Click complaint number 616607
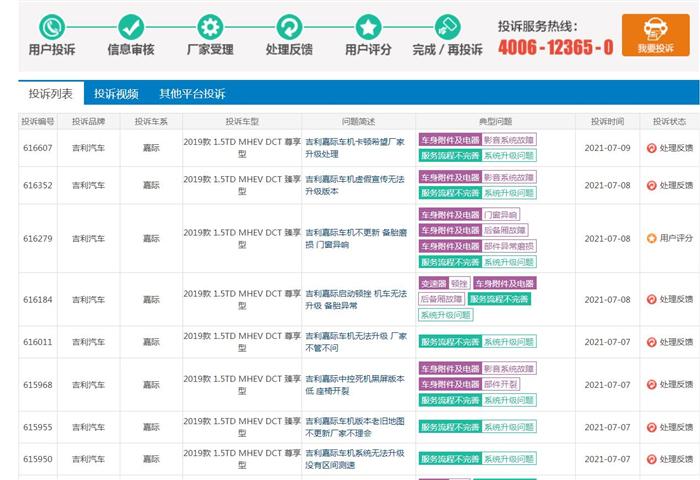This screenshot has width=700, height=480. (x=38, y=148)
